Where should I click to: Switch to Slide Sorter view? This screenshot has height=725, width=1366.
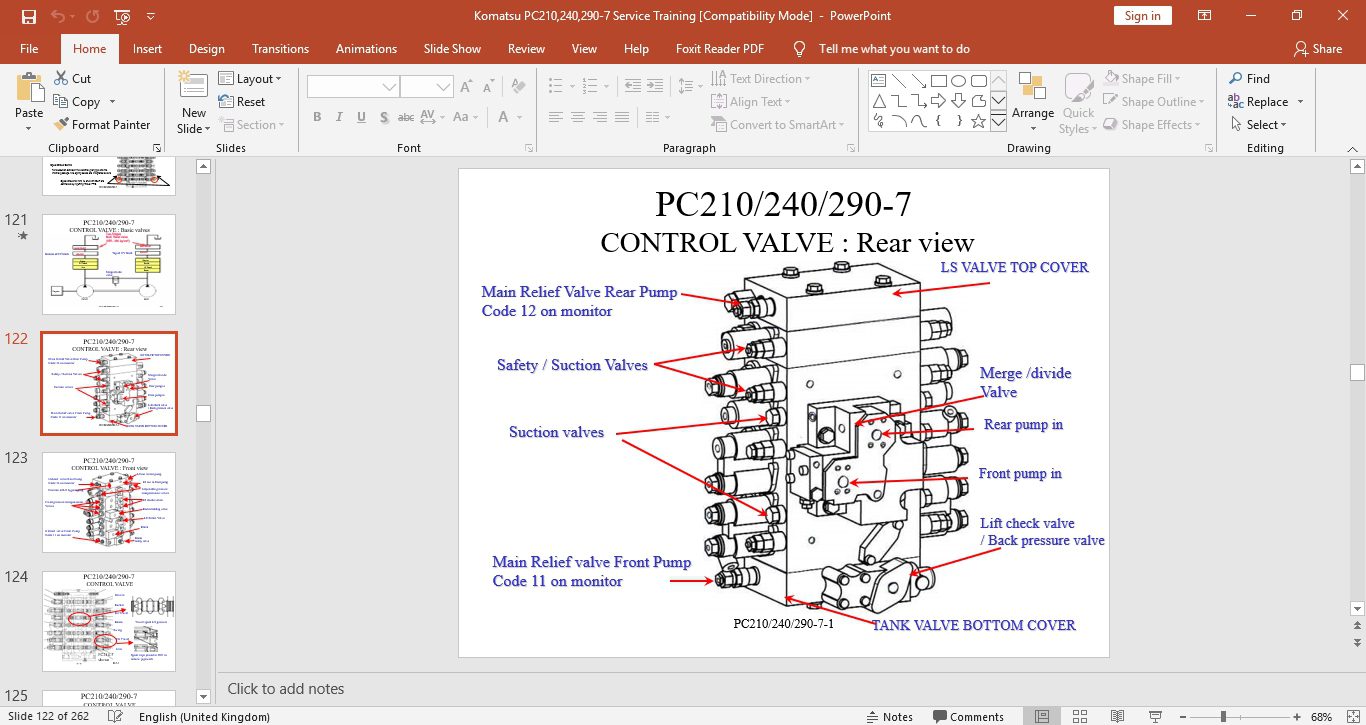[x=1080, y=716]
